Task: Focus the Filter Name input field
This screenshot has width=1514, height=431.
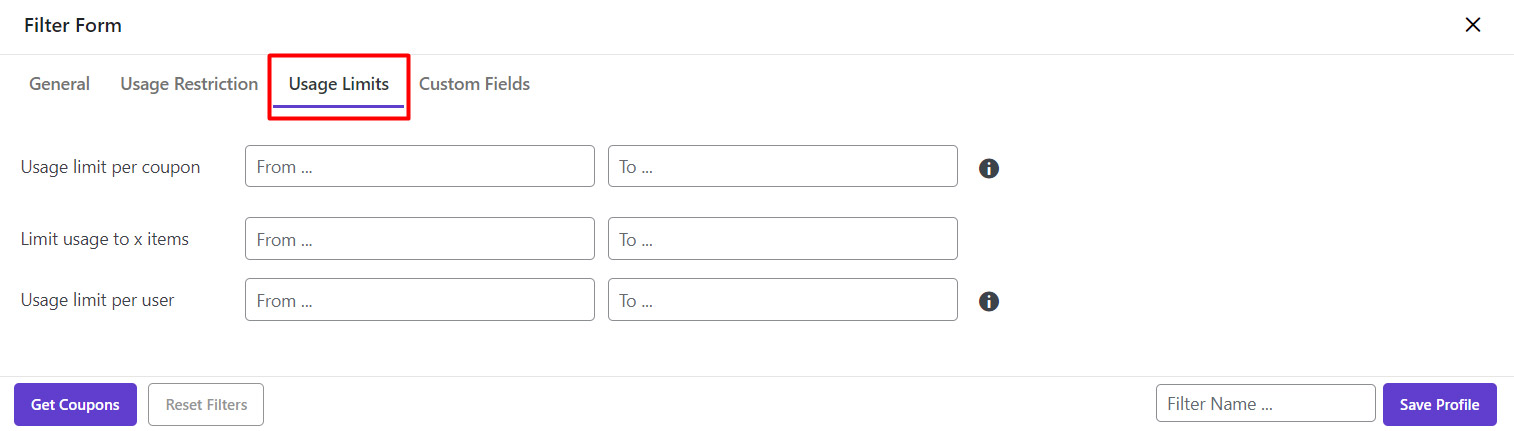Action: pyautogui.click(x=1265, y=404)
